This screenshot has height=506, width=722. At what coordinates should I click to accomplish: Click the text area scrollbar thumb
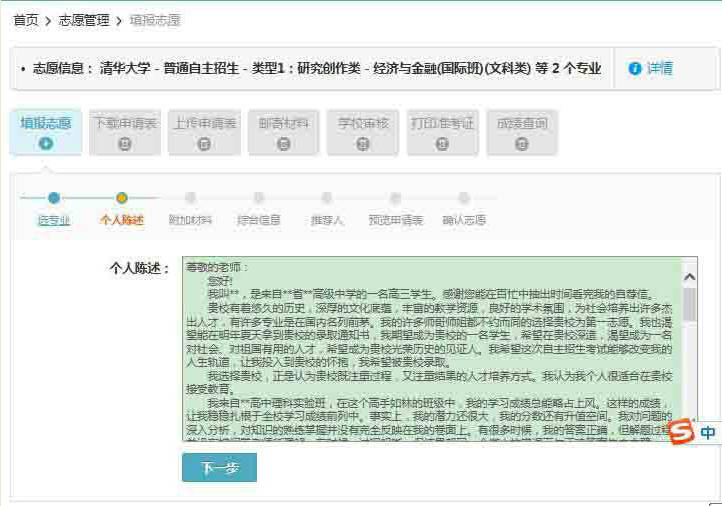coord(689,305)
